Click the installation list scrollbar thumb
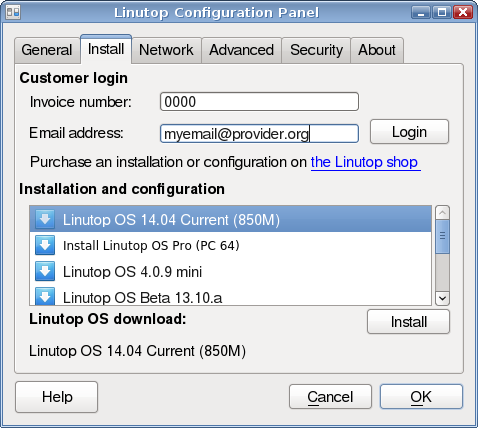478x428 pixels. tap(443, 236)
